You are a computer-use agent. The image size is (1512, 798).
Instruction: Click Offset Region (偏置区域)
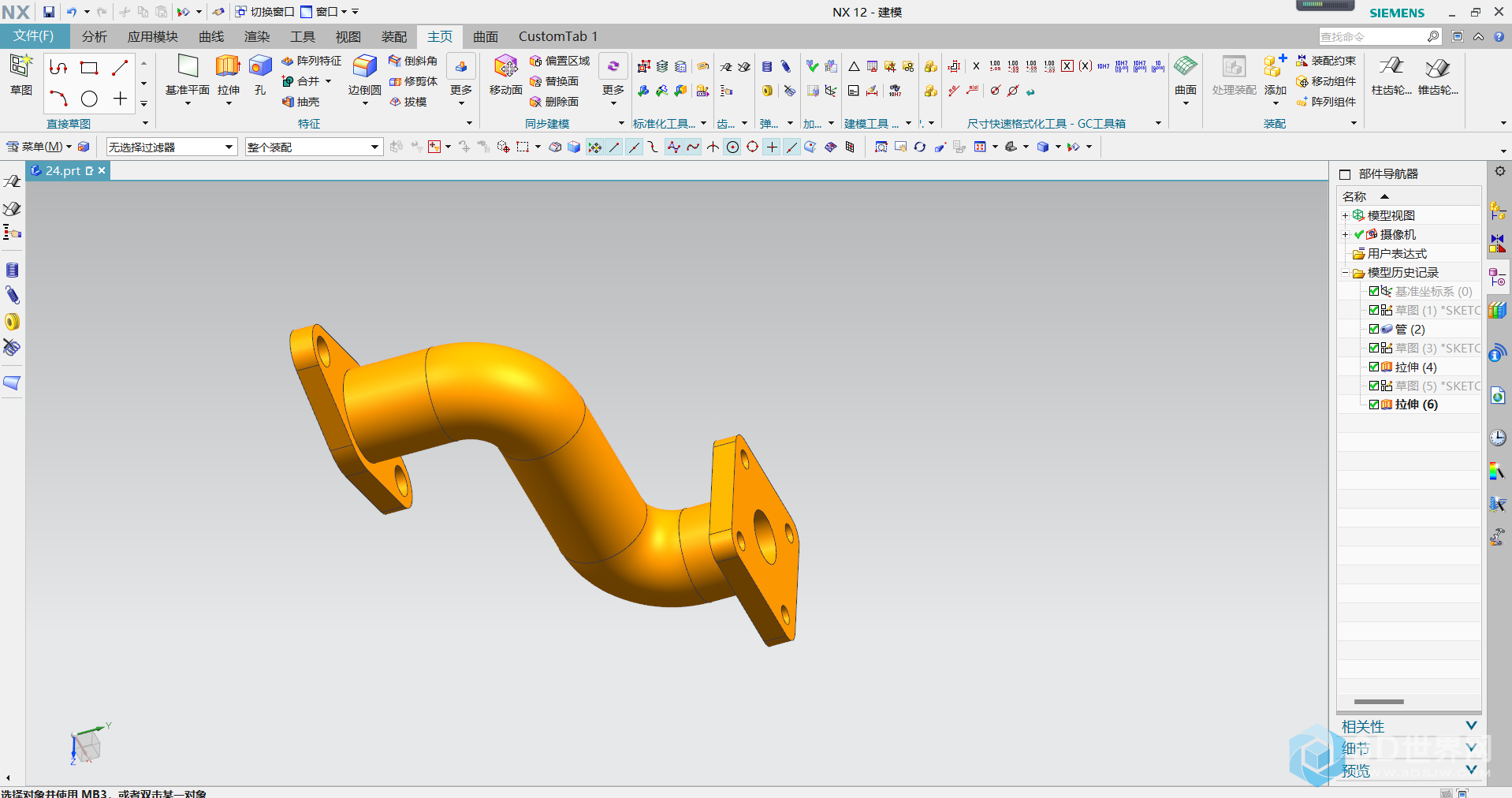560,61
